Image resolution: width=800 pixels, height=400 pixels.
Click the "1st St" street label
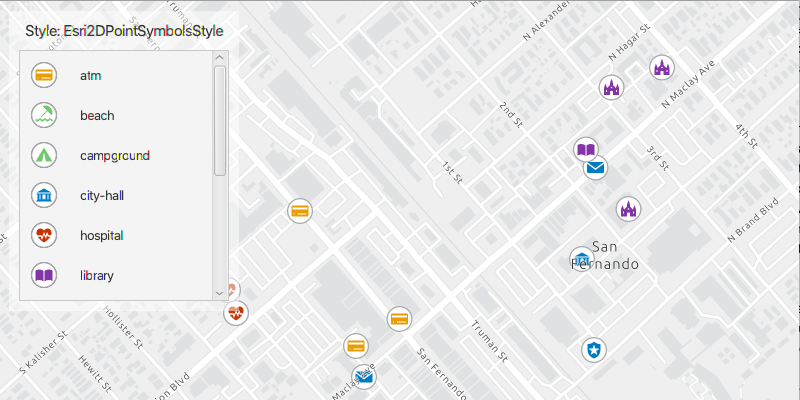tap(452, 172)
